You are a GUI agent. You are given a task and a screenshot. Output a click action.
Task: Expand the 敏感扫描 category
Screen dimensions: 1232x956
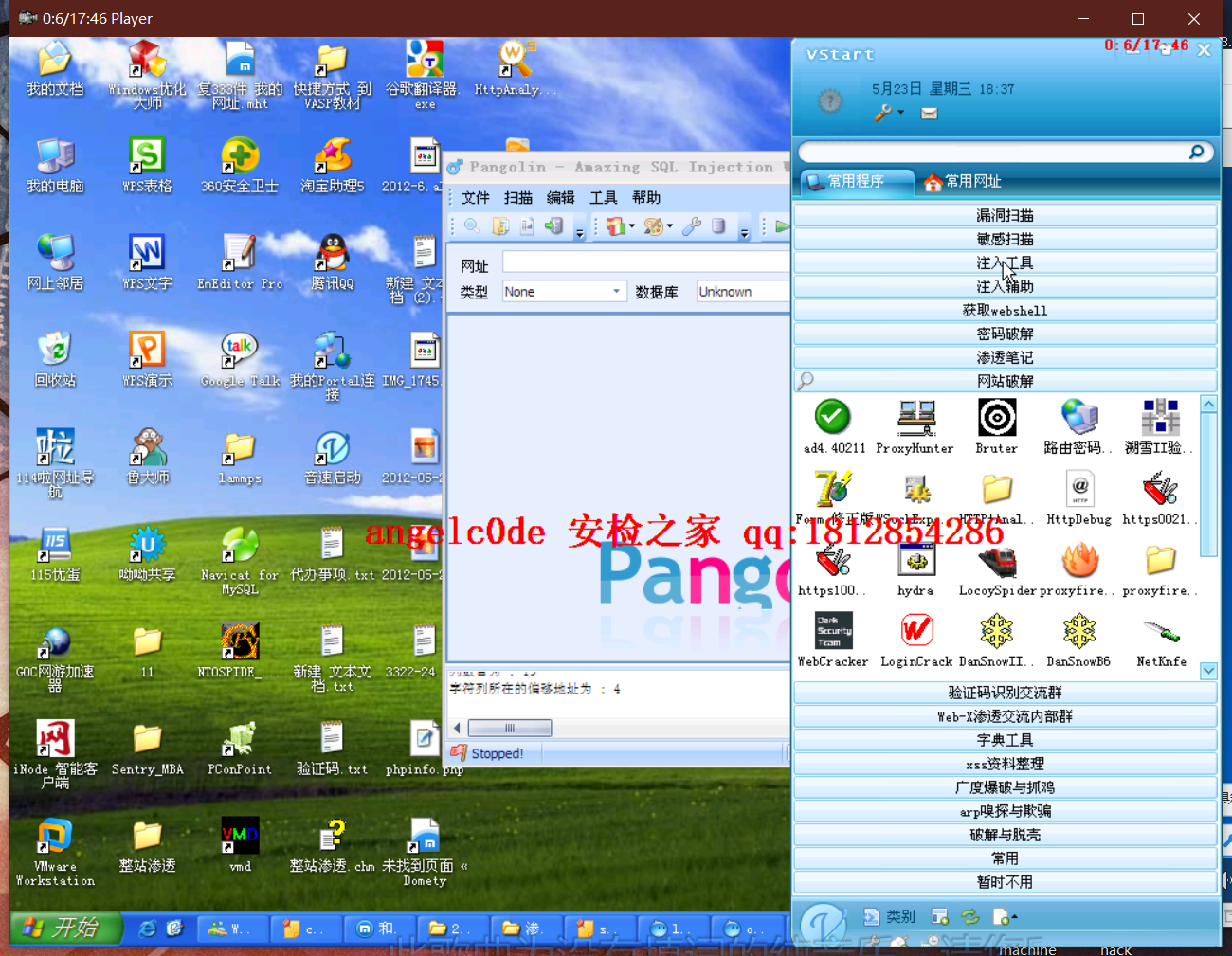1006,239
